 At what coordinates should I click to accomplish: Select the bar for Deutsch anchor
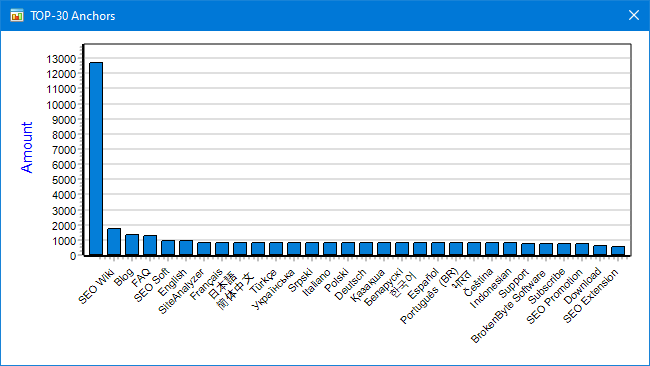(366, 249)
